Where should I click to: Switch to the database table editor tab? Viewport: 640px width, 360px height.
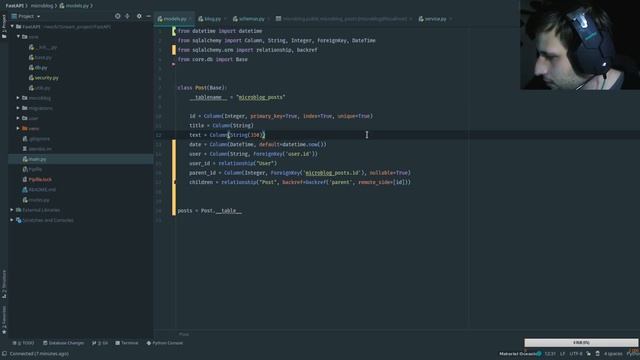click(x=341, y=19)
